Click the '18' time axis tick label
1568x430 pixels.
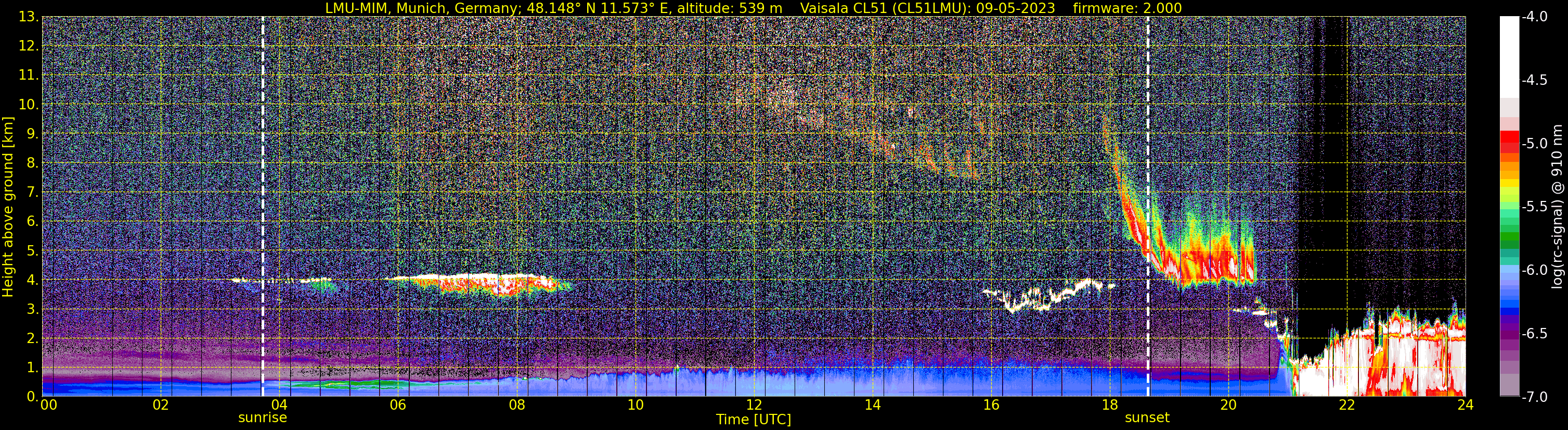pyautogui.click(x=1110, y=405)
